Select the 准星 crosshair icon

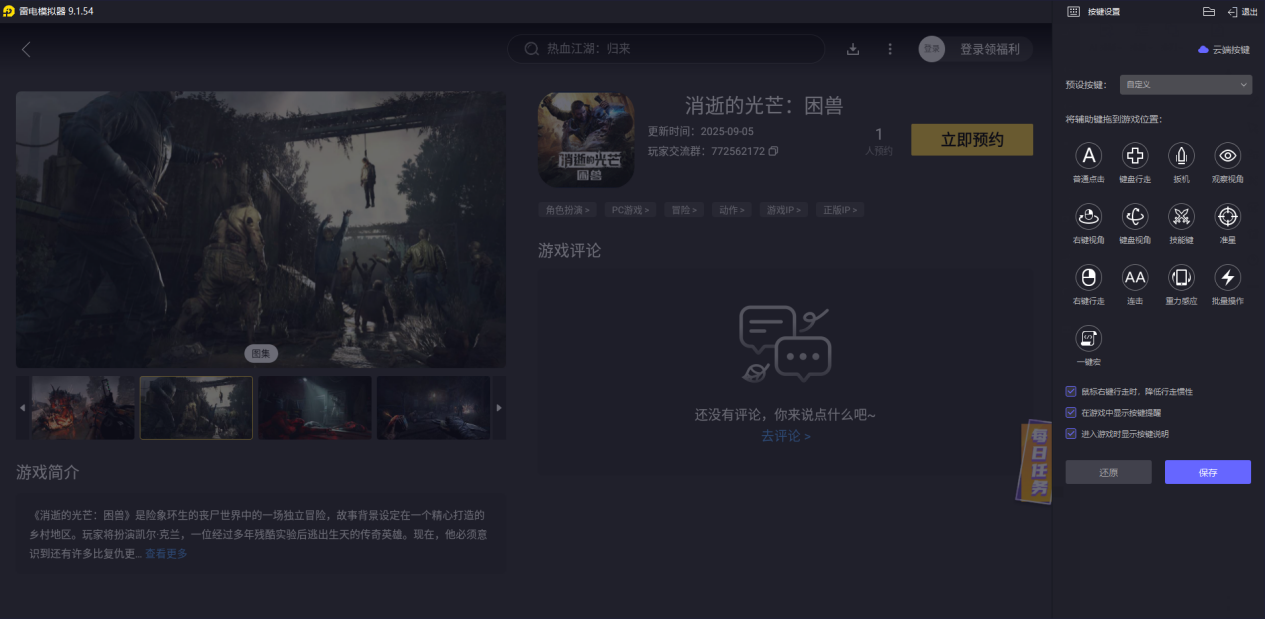click(1228, 216)
